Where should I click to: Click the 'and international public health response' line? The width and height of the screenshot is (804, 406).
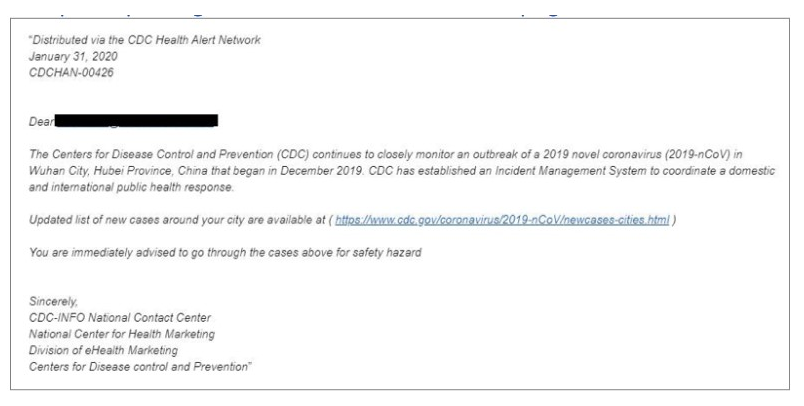tap(131, 187)
